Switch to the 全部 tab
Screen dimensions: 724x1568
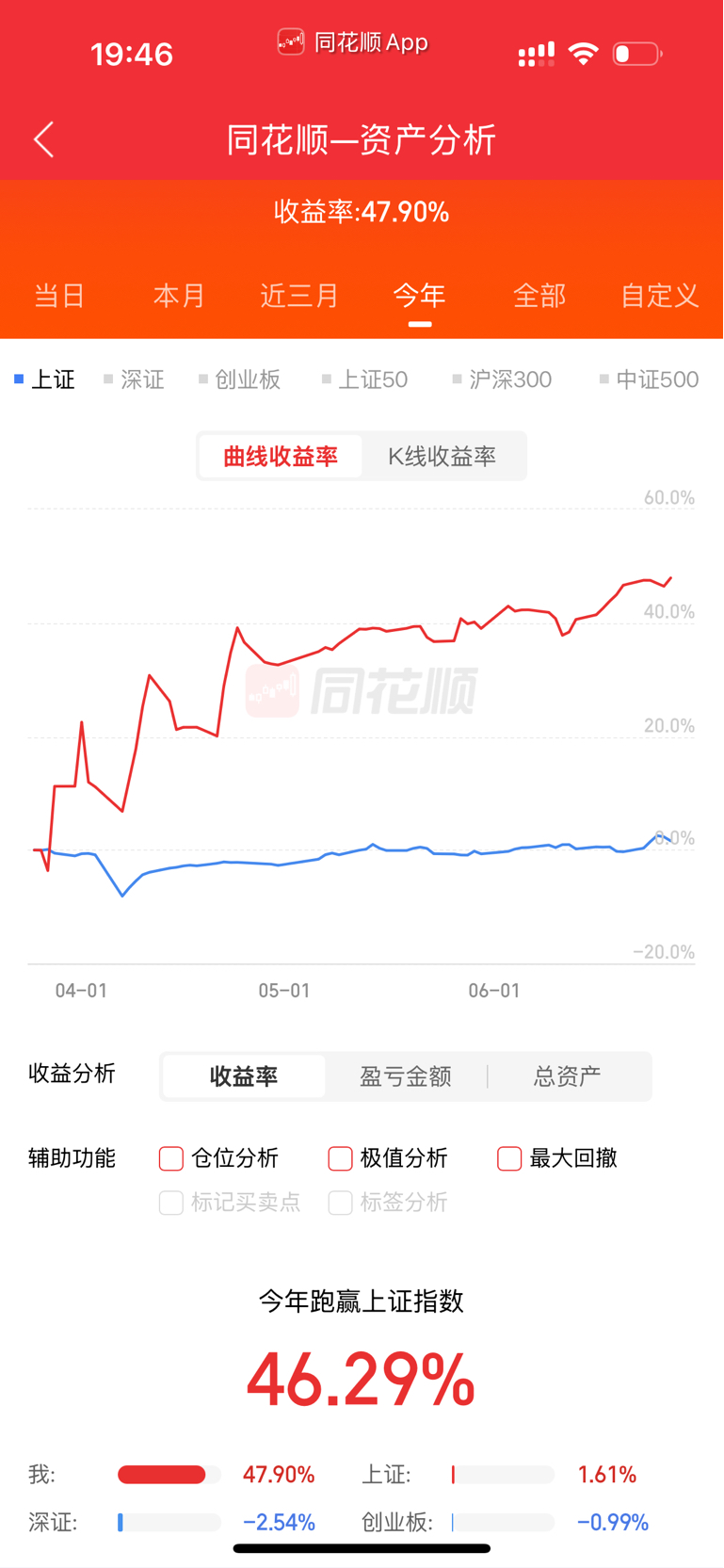click(539, 296)
